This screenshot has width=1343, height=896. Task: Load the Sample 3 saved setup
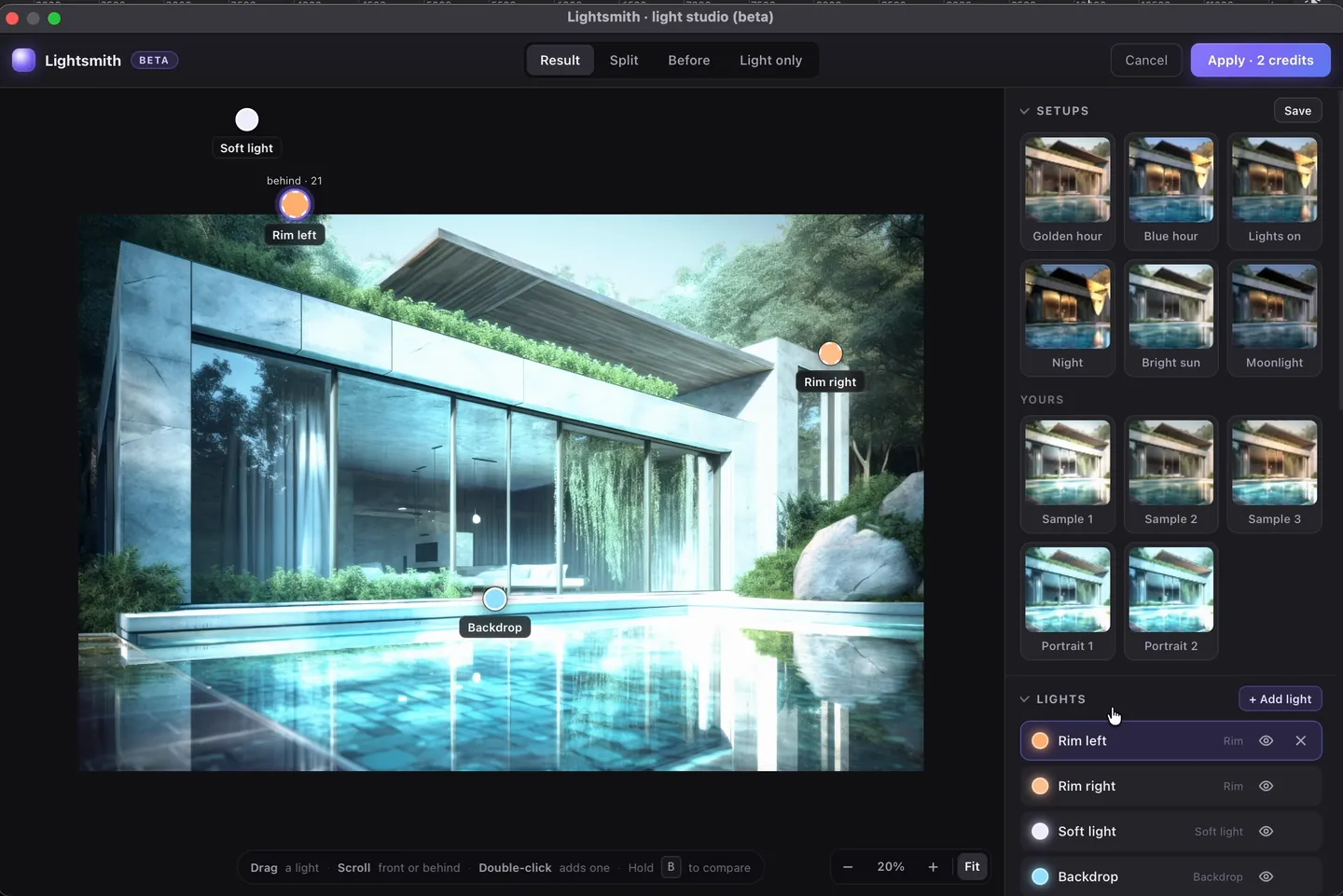tap(1275, 474)
